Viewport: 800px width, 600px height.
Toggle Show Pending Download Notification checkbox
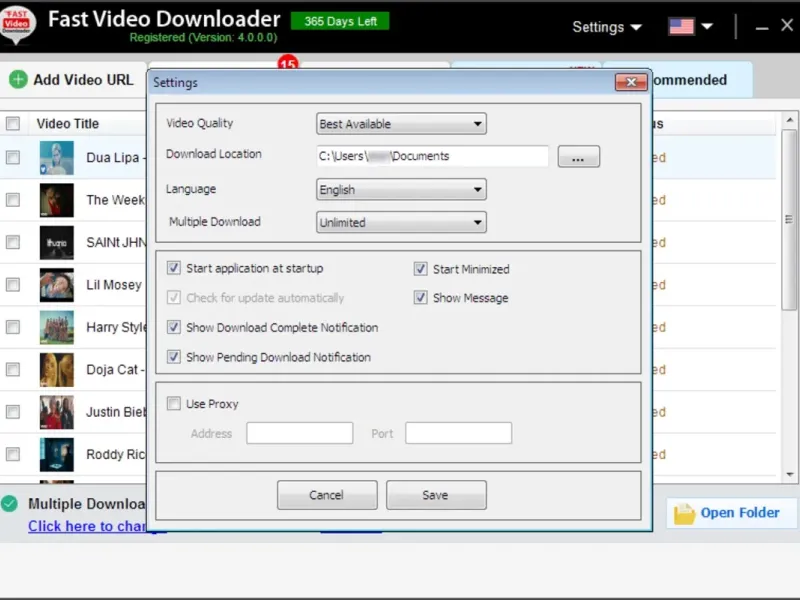coord(173,357)
